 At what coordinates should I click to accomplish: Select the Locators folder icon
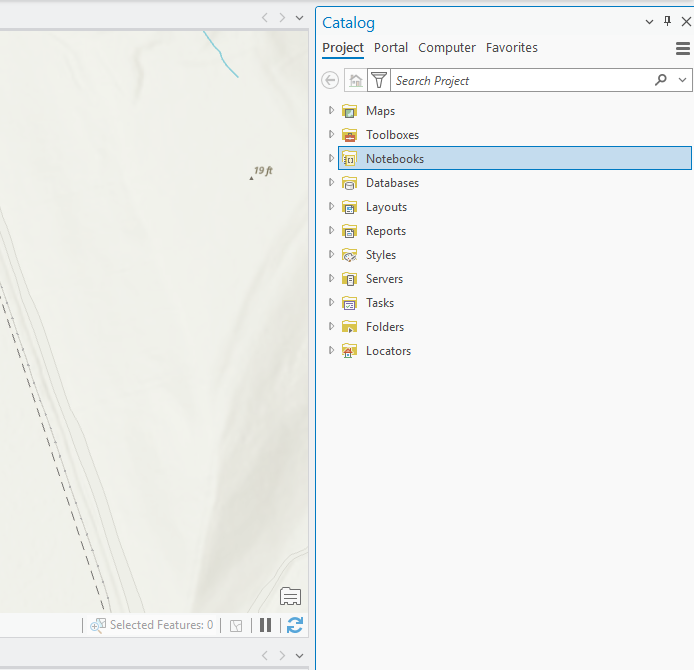tap(350, 351)
